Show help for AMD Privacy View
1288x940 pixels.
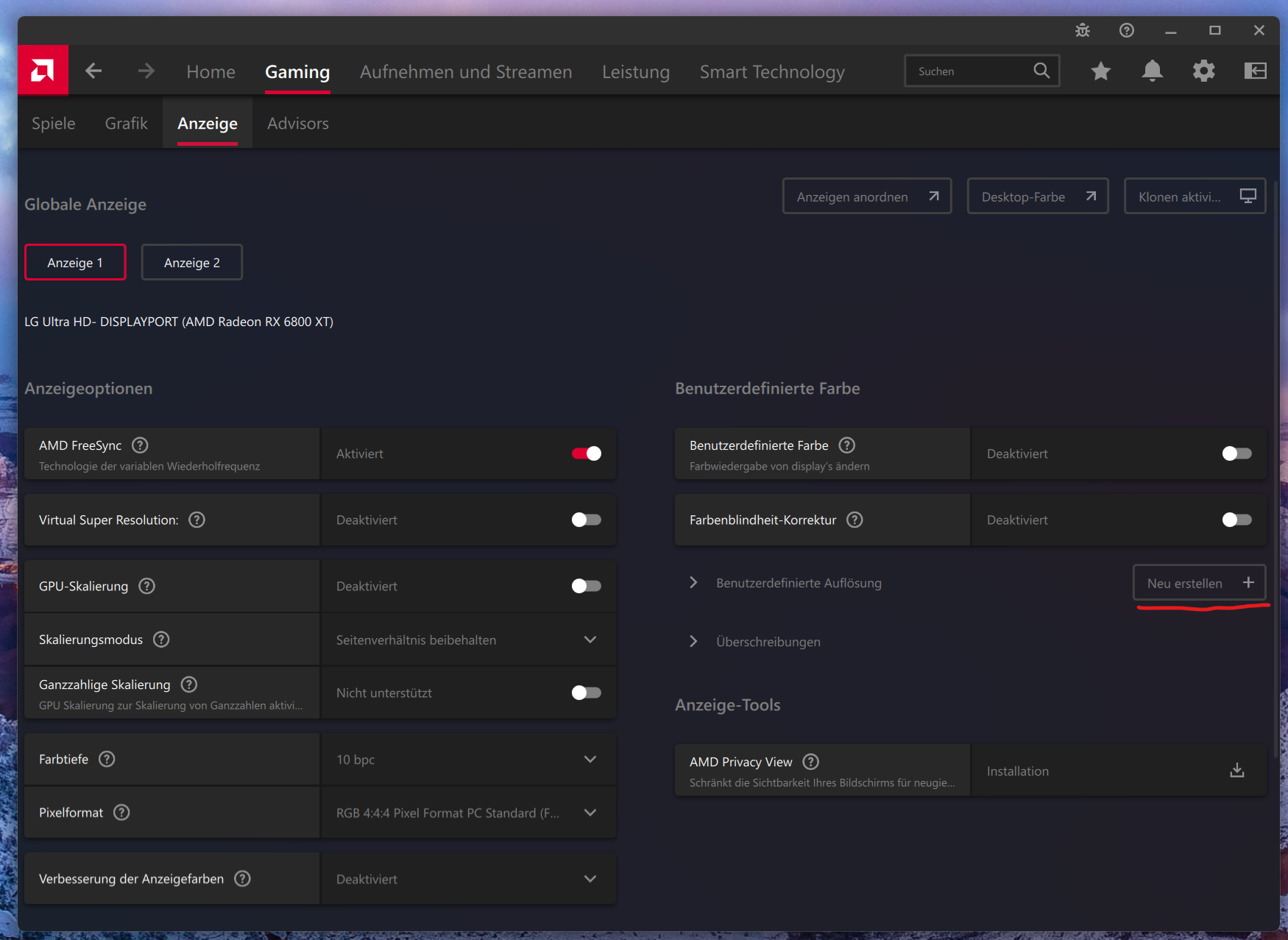tap(810, 762)
